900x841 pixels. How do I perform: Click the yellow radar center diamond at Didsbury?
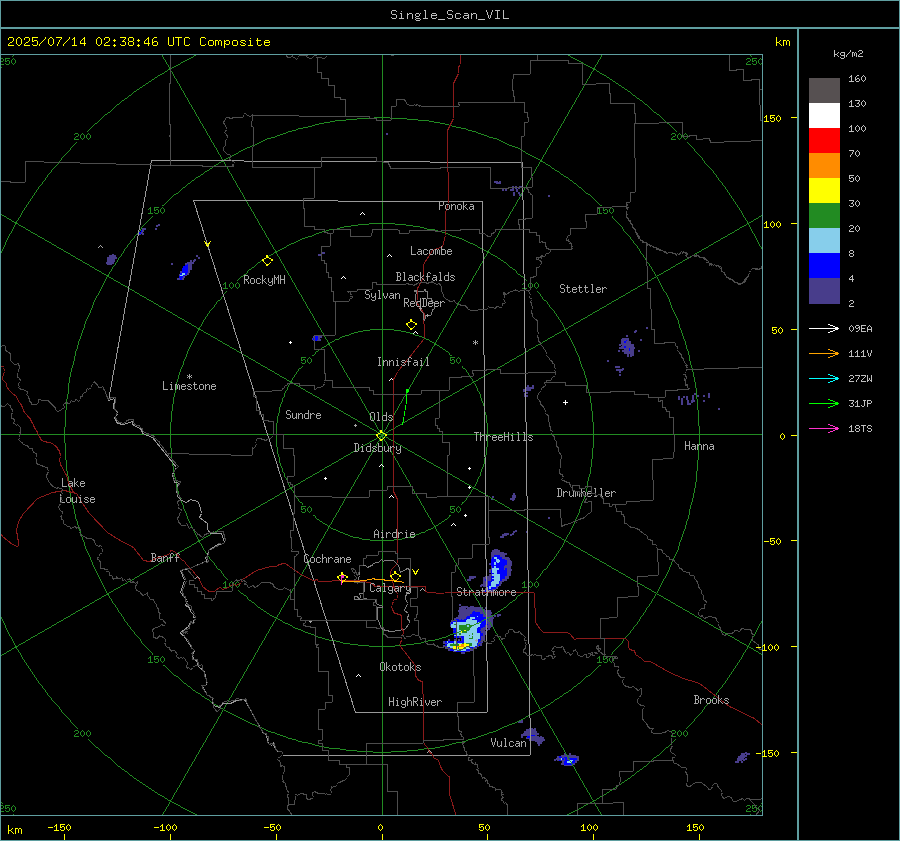pos(382,436)
